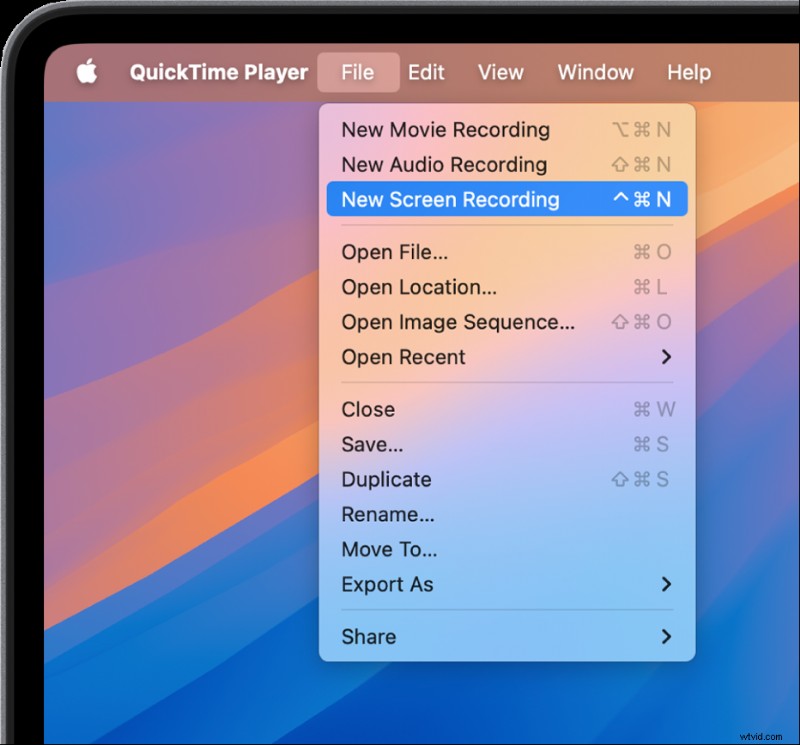Open the View menu

pos(500,72)
